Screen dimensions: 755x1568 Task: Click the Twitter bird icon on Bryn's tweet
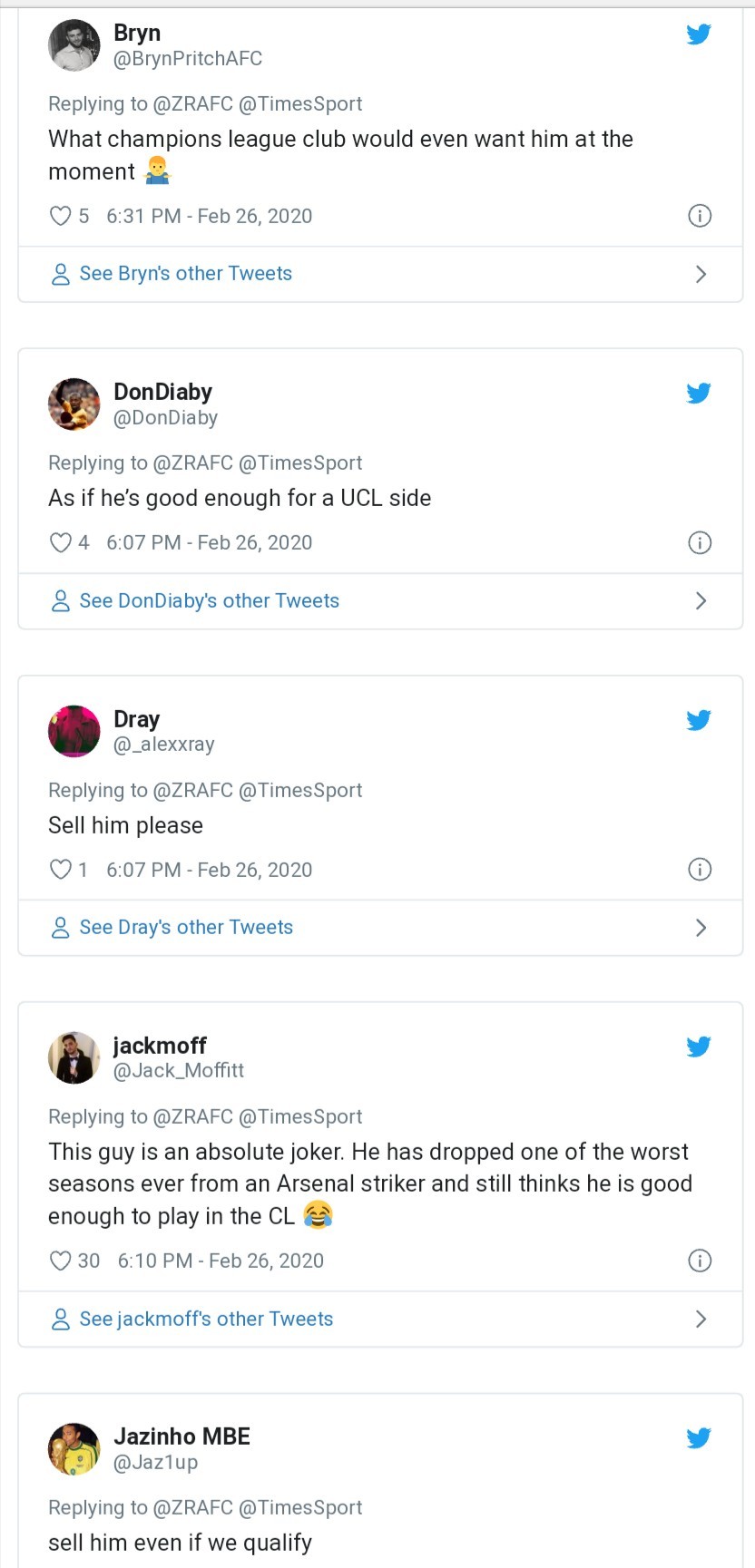click(699, 34)
